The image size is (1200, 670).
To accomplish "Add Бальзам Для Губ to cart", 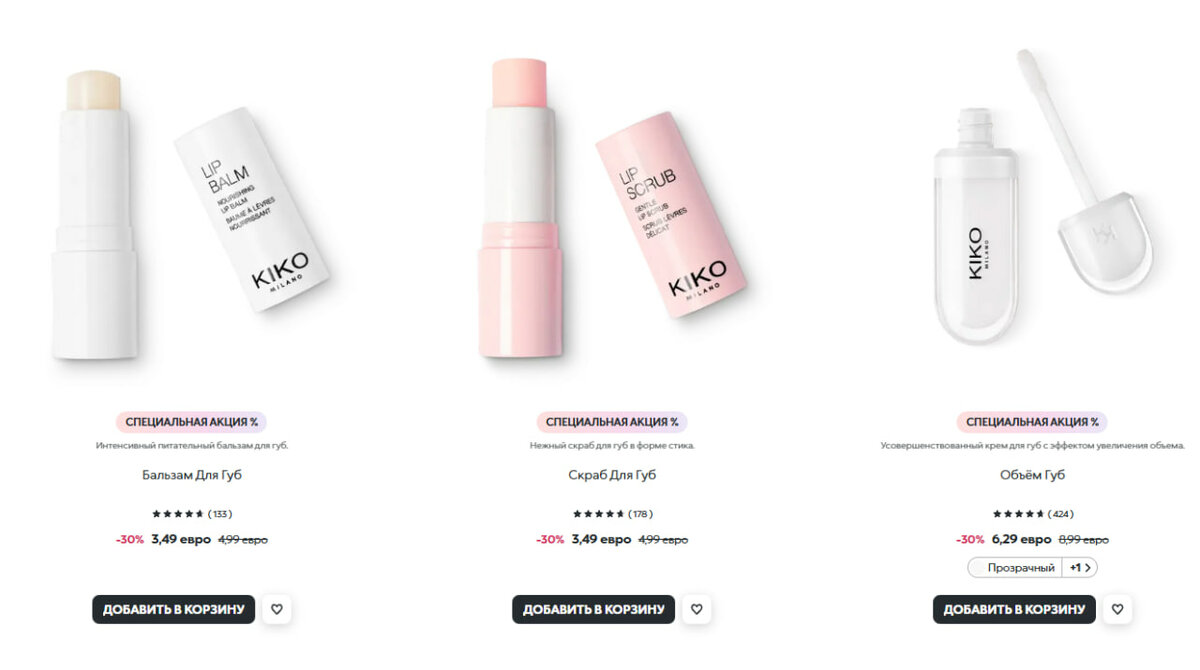I will (x=174, y=609).
